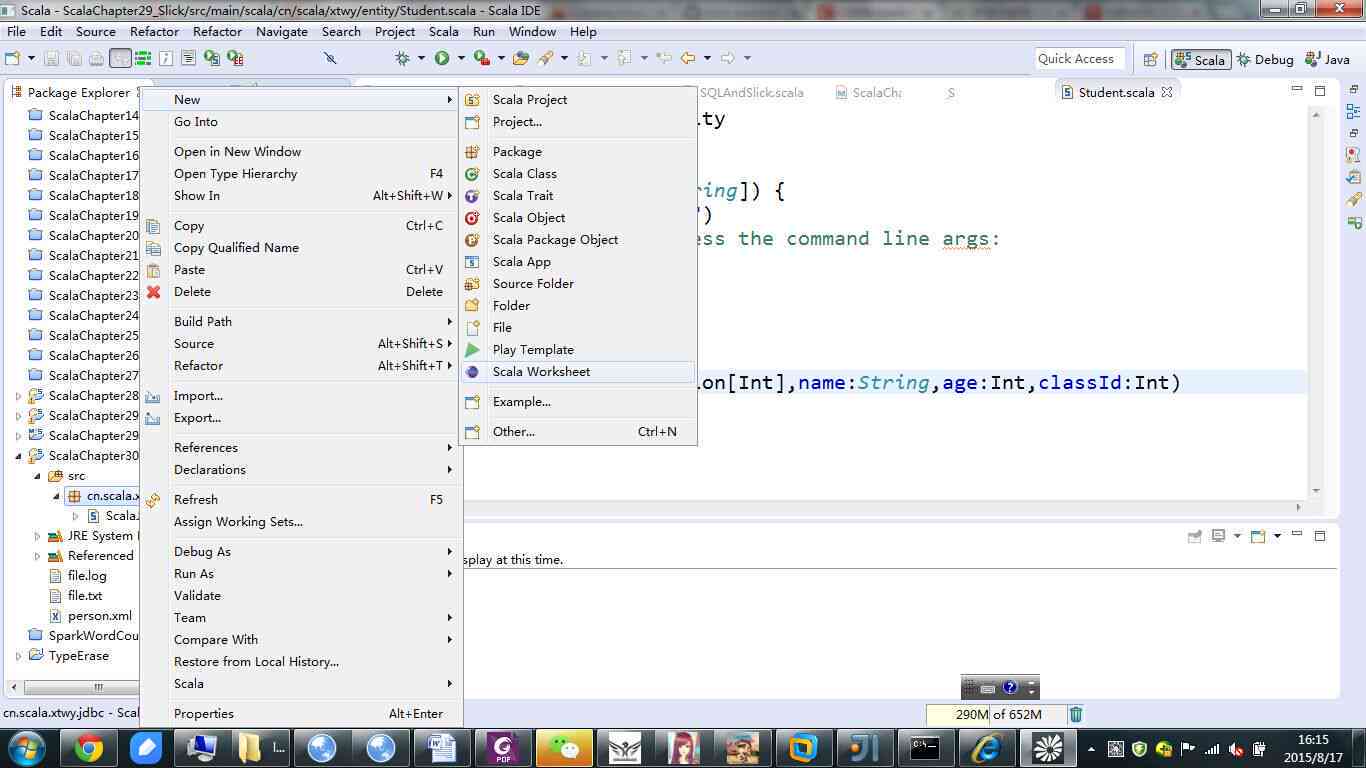Click the Refresh icon in context menu
Viewport: 1366px width, 768px height.
[153, 500]
